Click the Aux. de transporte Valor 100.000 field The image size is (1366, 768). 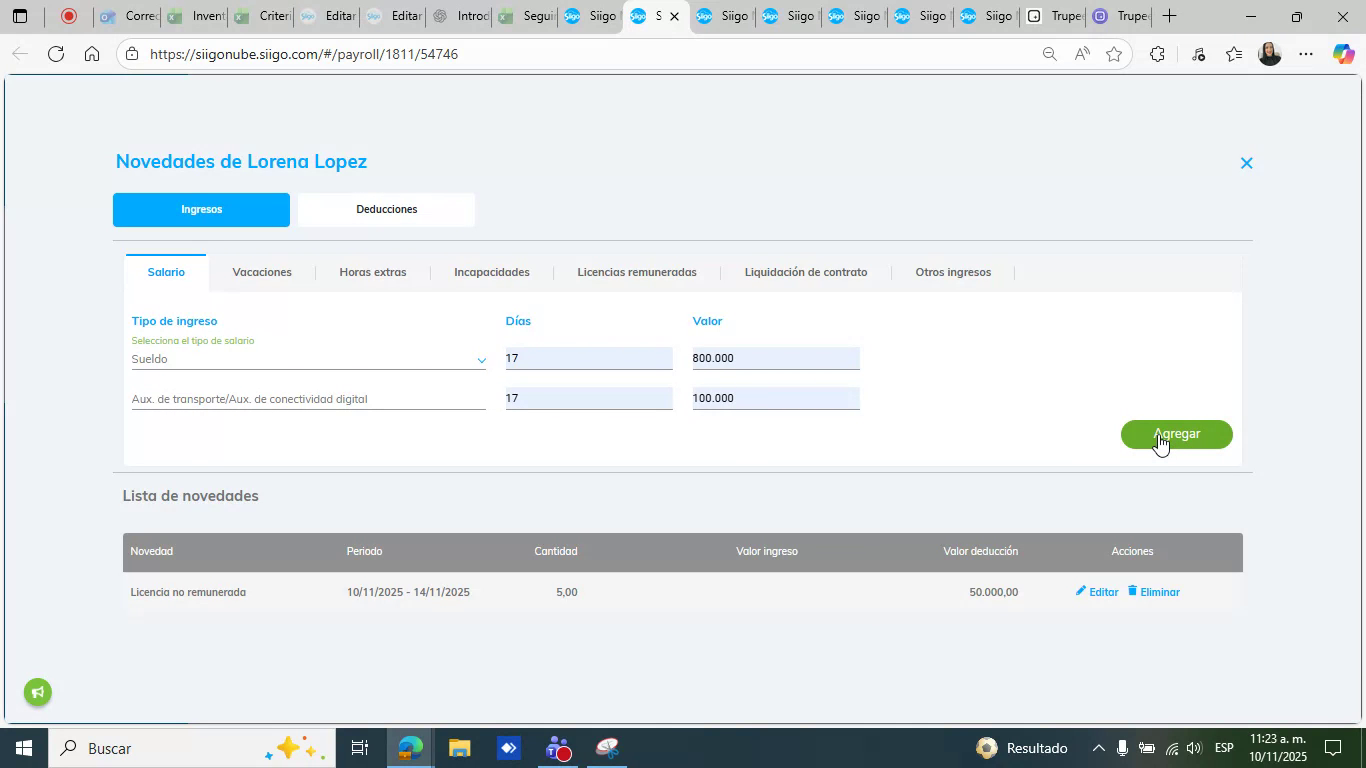click(x=776, y=398)
